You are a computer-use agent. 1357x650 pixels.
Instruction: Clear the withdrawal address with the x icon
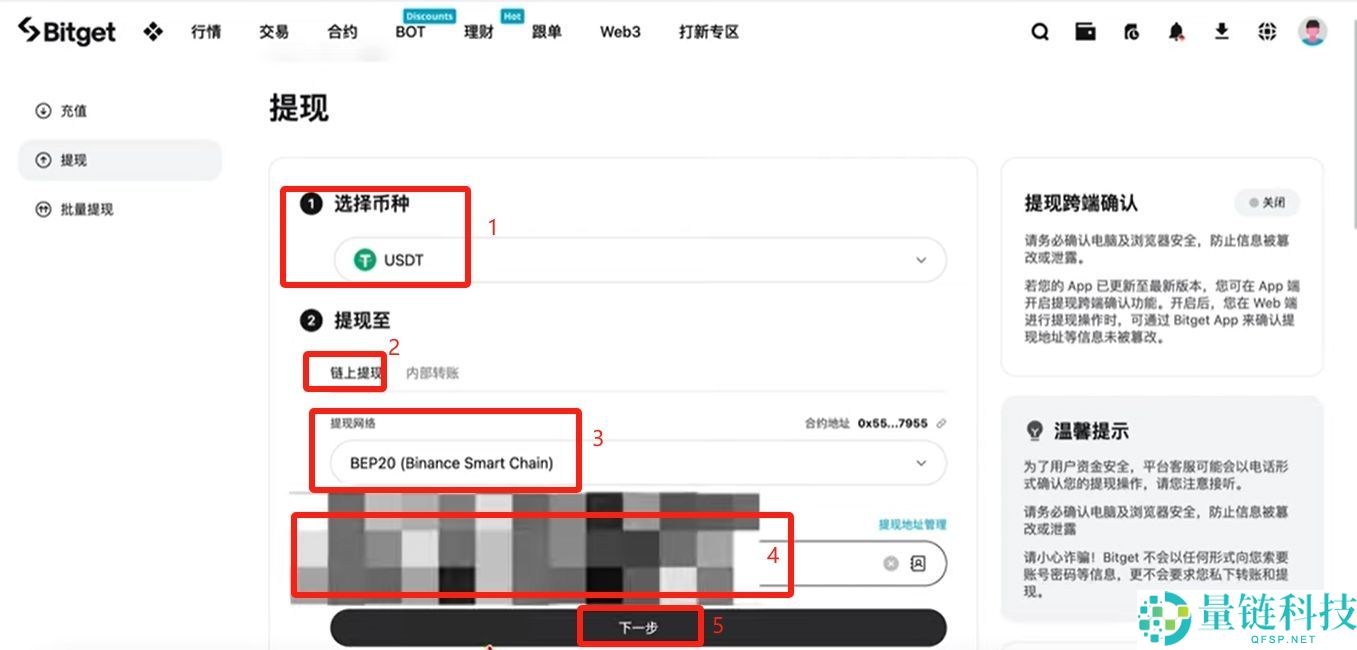coord(890,563)
